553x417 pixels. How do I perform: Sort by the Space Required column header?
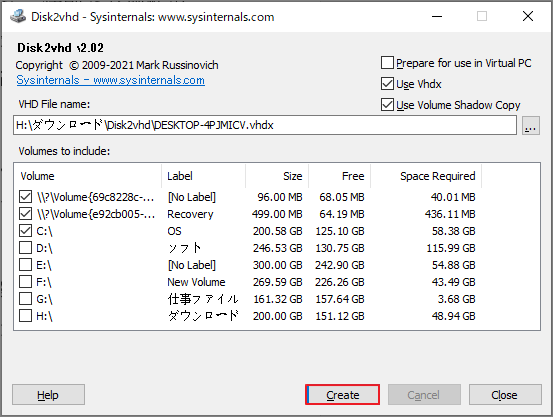click(426, 176)
